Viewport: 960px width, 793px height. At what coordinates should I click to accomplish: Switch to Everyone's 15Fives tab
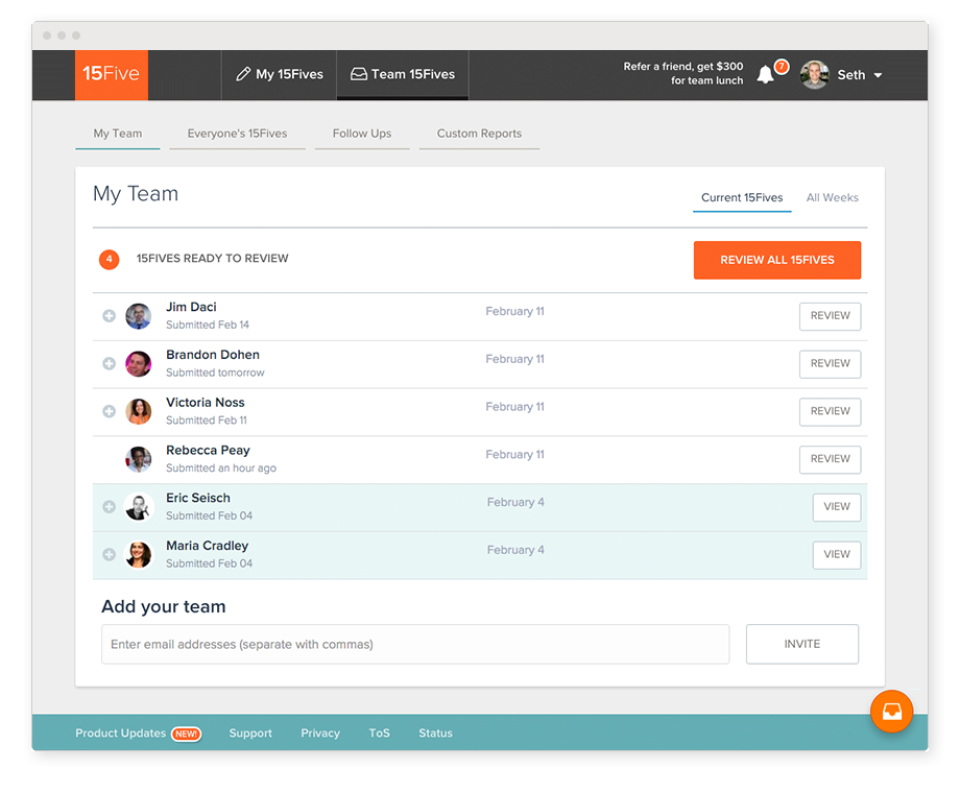(x=238, y=134)
